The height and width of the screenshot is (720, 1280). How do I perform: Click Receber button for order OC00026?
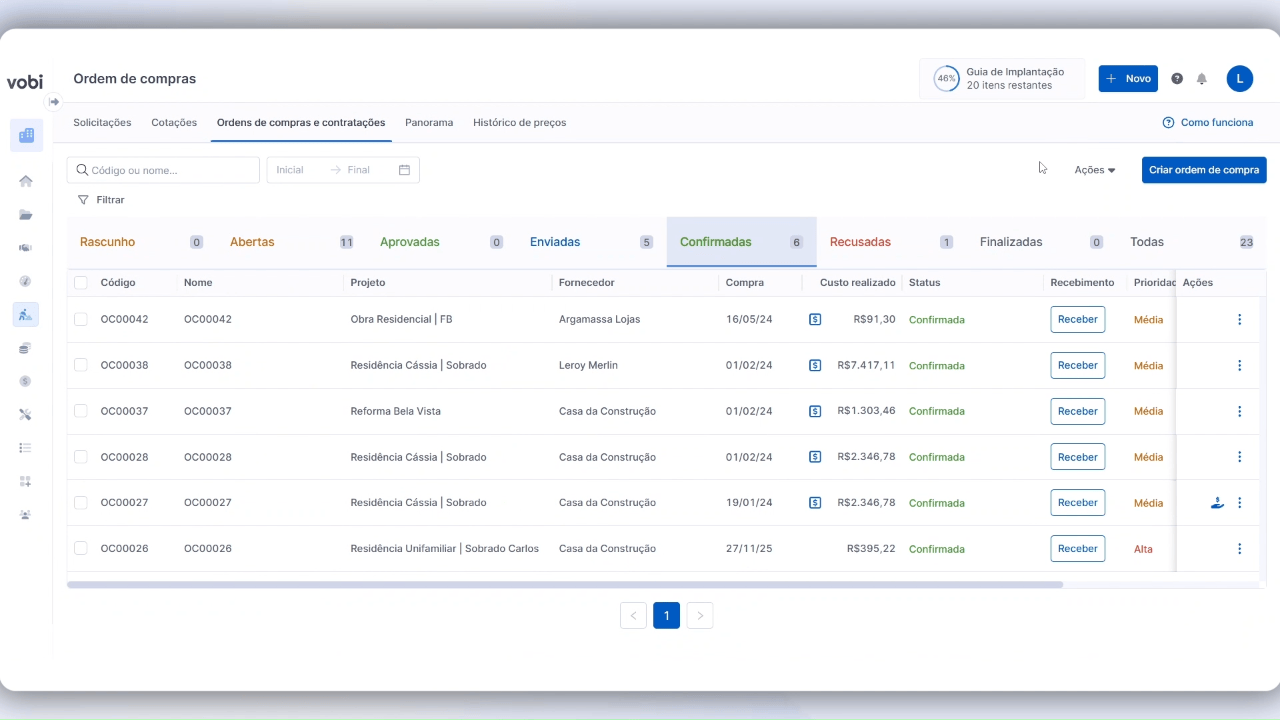click(1077, 549)
